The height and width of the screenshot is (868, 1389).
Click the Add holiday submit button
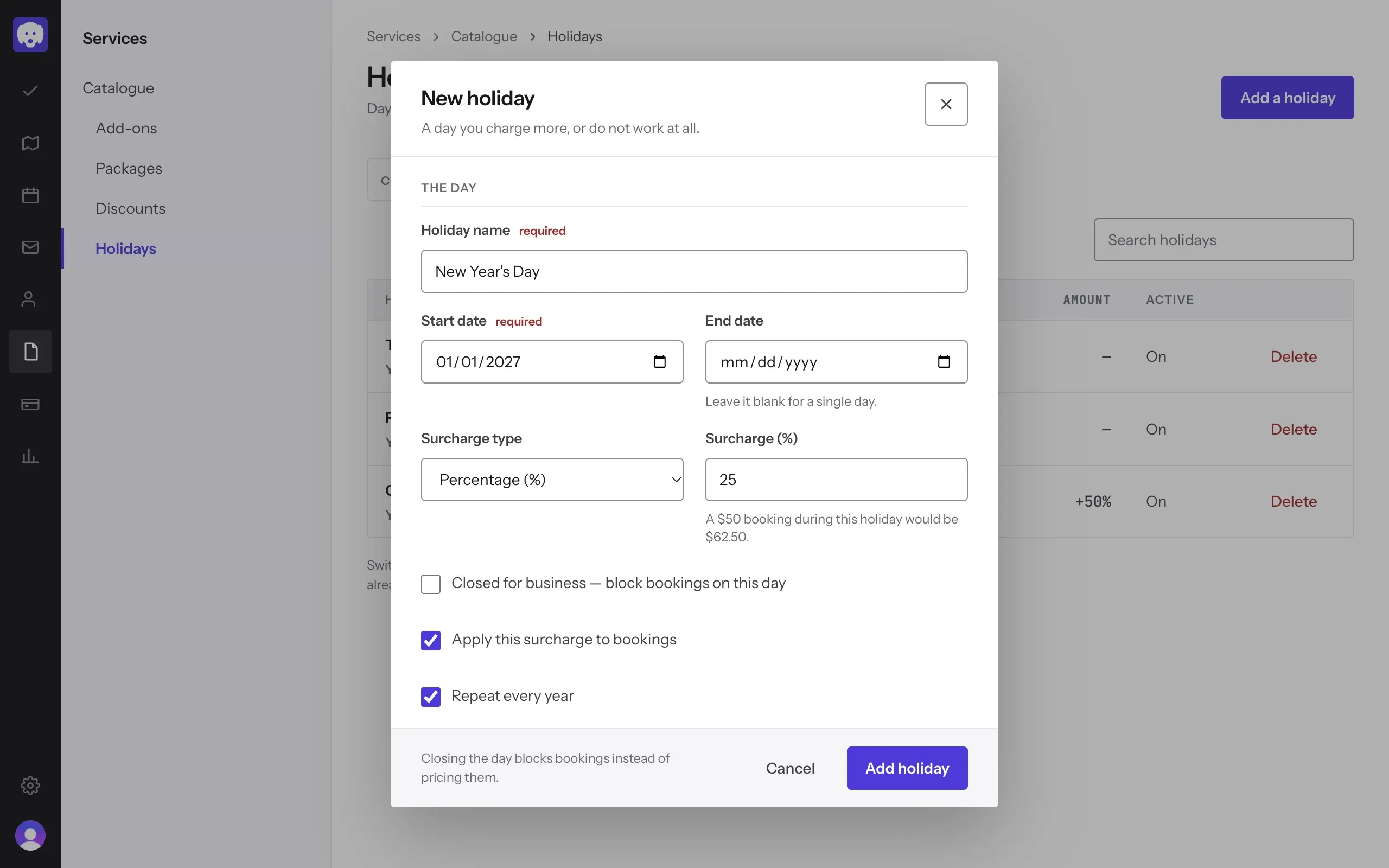click(x=907, y=768)
